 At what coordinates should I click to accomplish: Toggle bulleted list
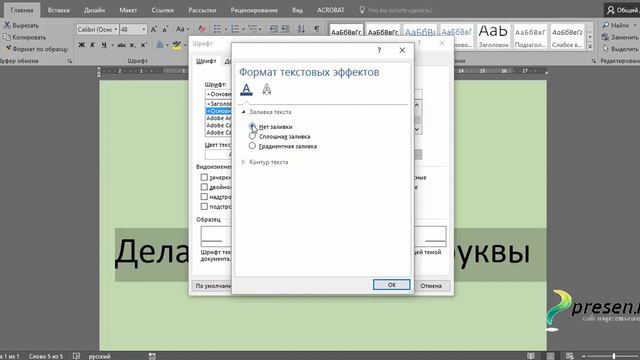click(x=218, y=29)
